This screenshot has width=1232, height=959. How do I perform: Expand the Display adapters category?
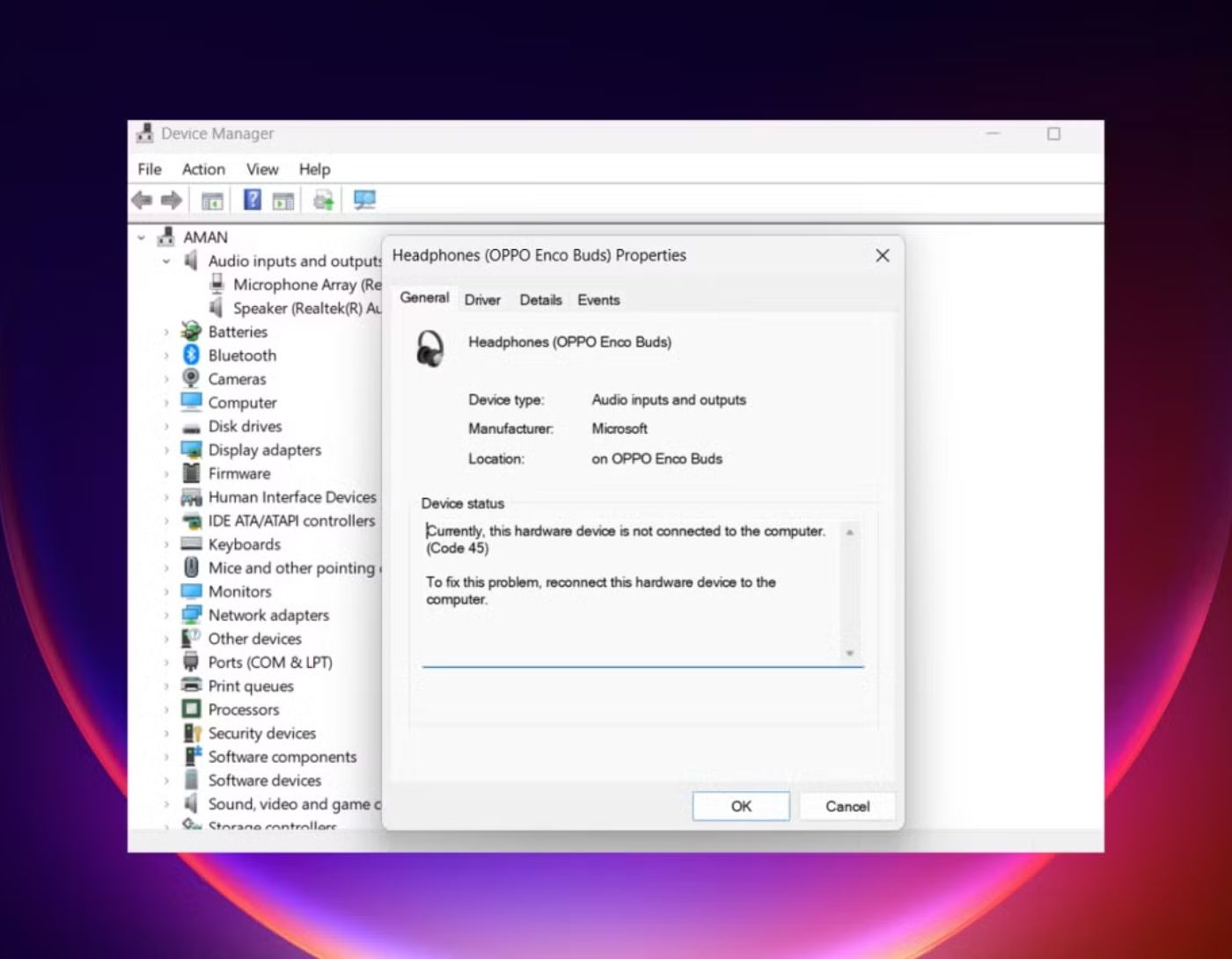[x=165, y=450]
